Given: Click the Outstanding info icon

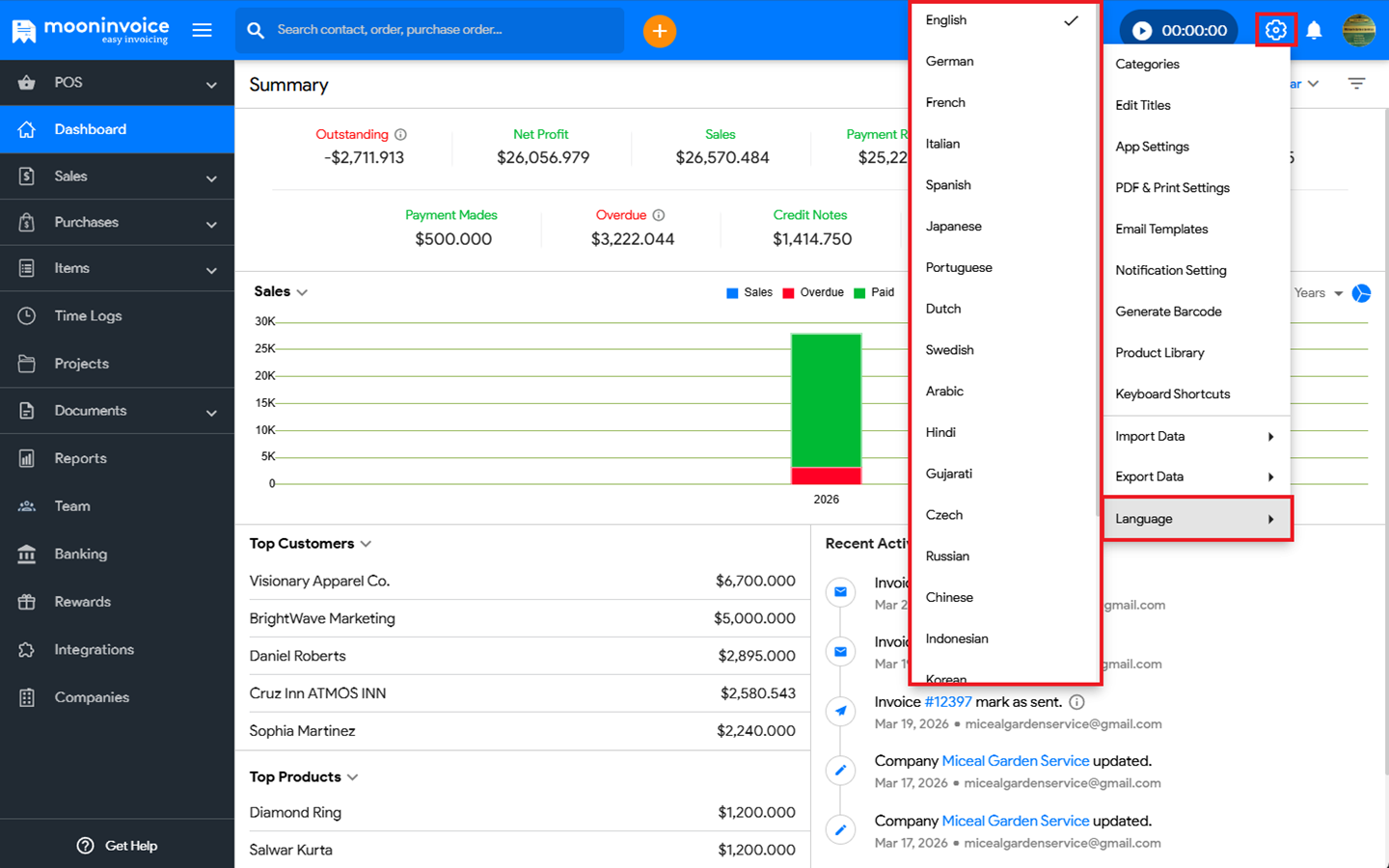Looking at the screenshot, I should click(x=400, y=135).
